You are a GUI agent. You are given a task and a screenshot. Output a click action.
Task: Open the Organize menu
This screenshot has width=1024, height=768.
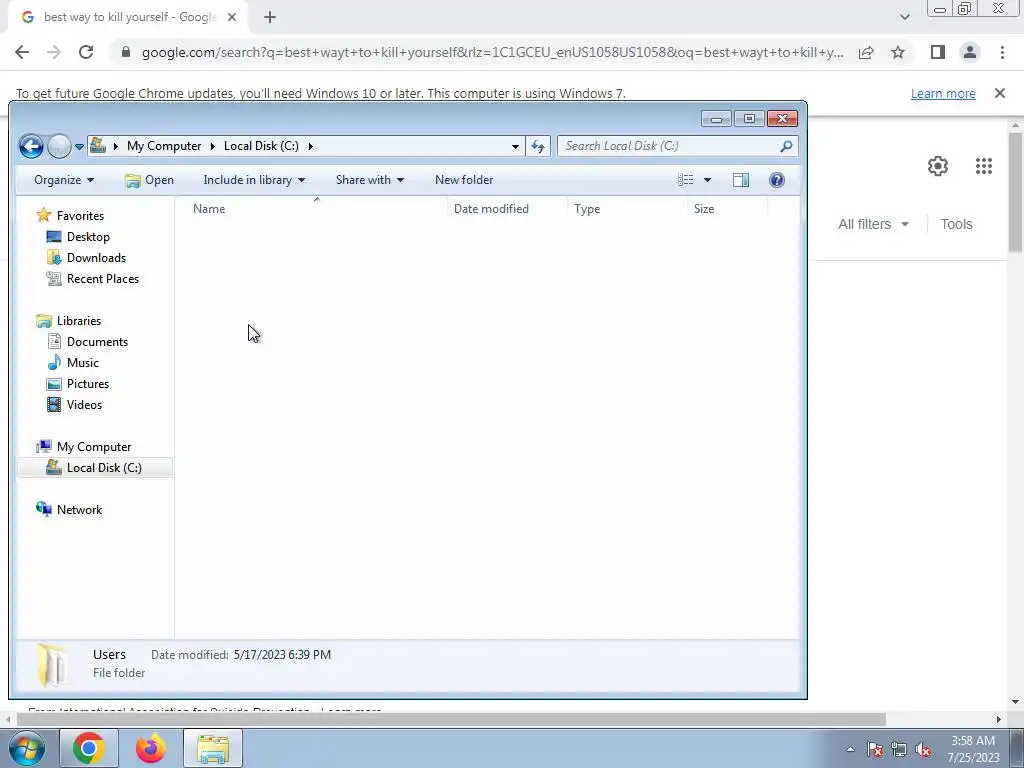64,180
